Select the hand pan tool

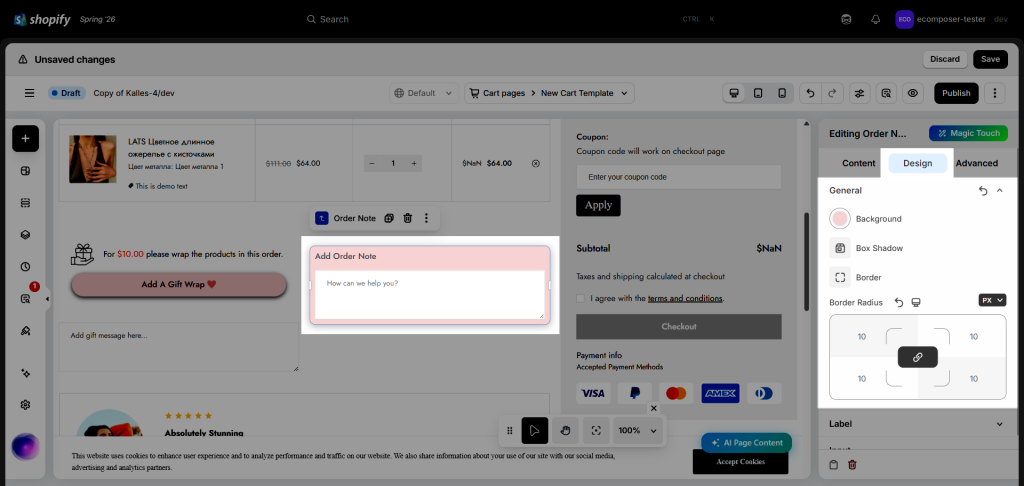pyautogui.click(x=566, y=430)
